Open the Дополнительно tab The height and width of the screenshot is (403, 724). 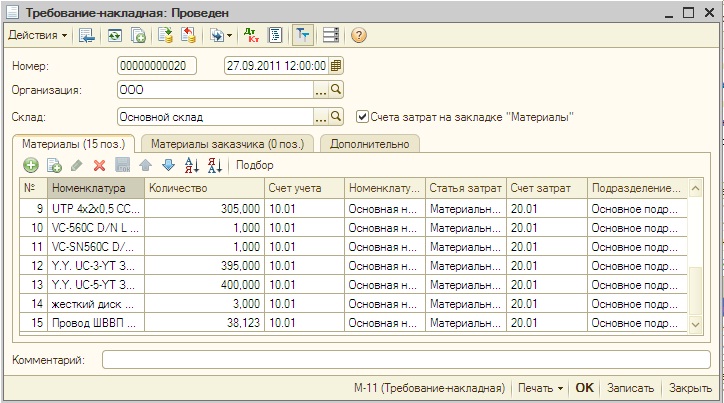pyautogui.click(x=370, y=144)
